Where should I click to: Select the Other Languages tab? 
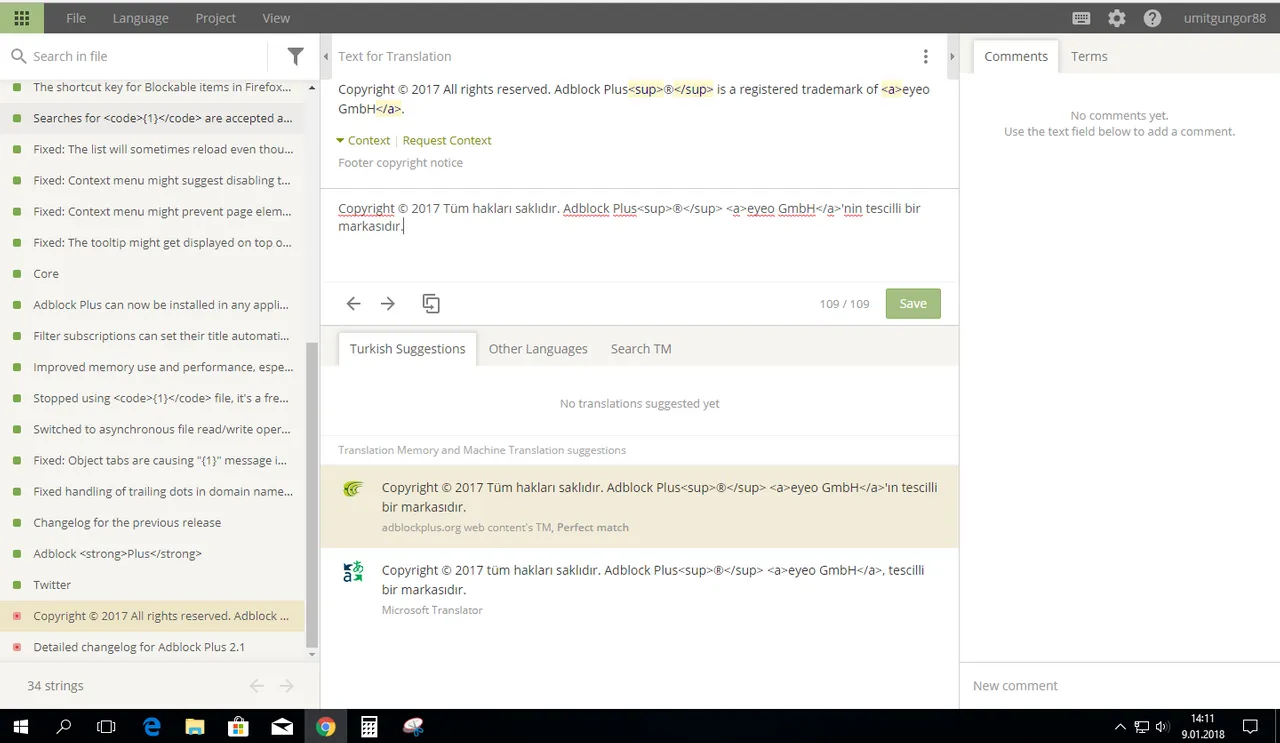point(538,348)
